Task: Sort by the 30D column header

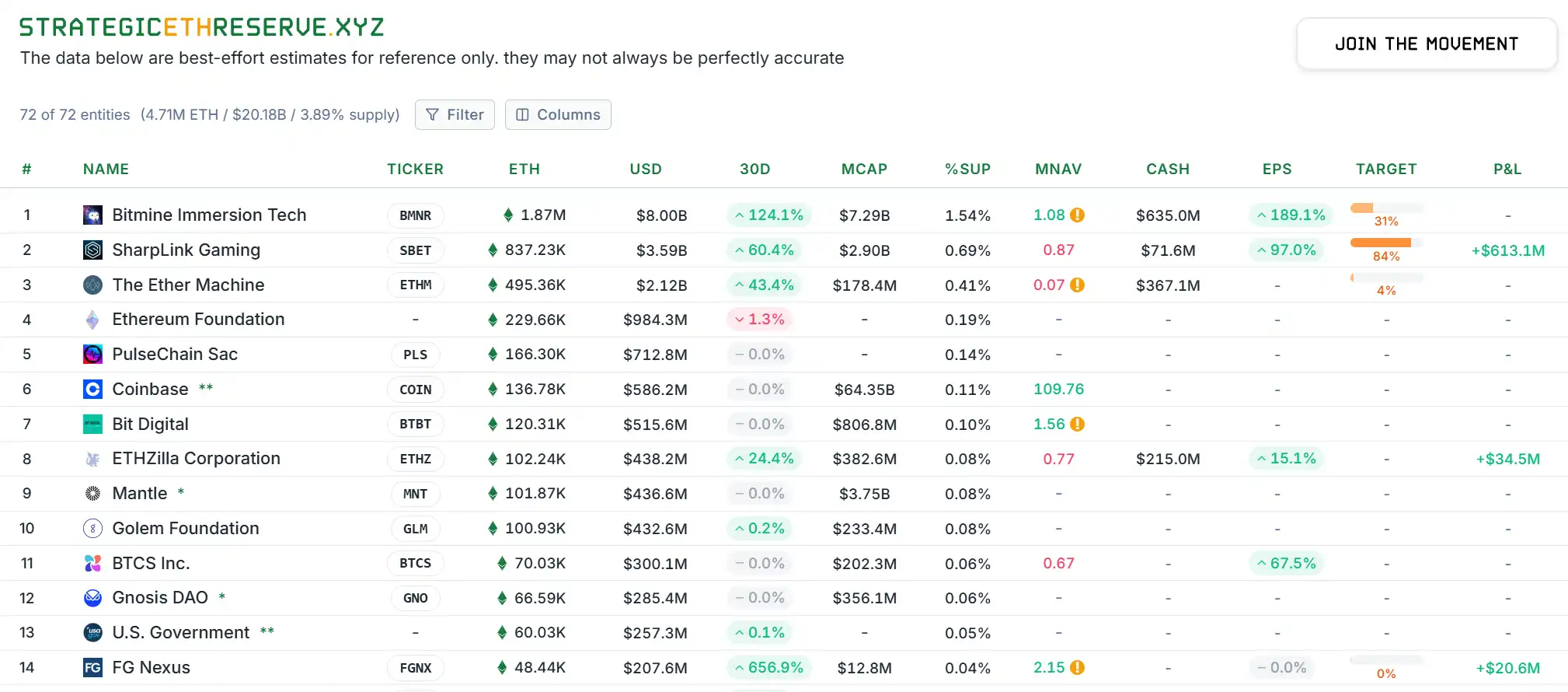Action: (x=754, y=170)
